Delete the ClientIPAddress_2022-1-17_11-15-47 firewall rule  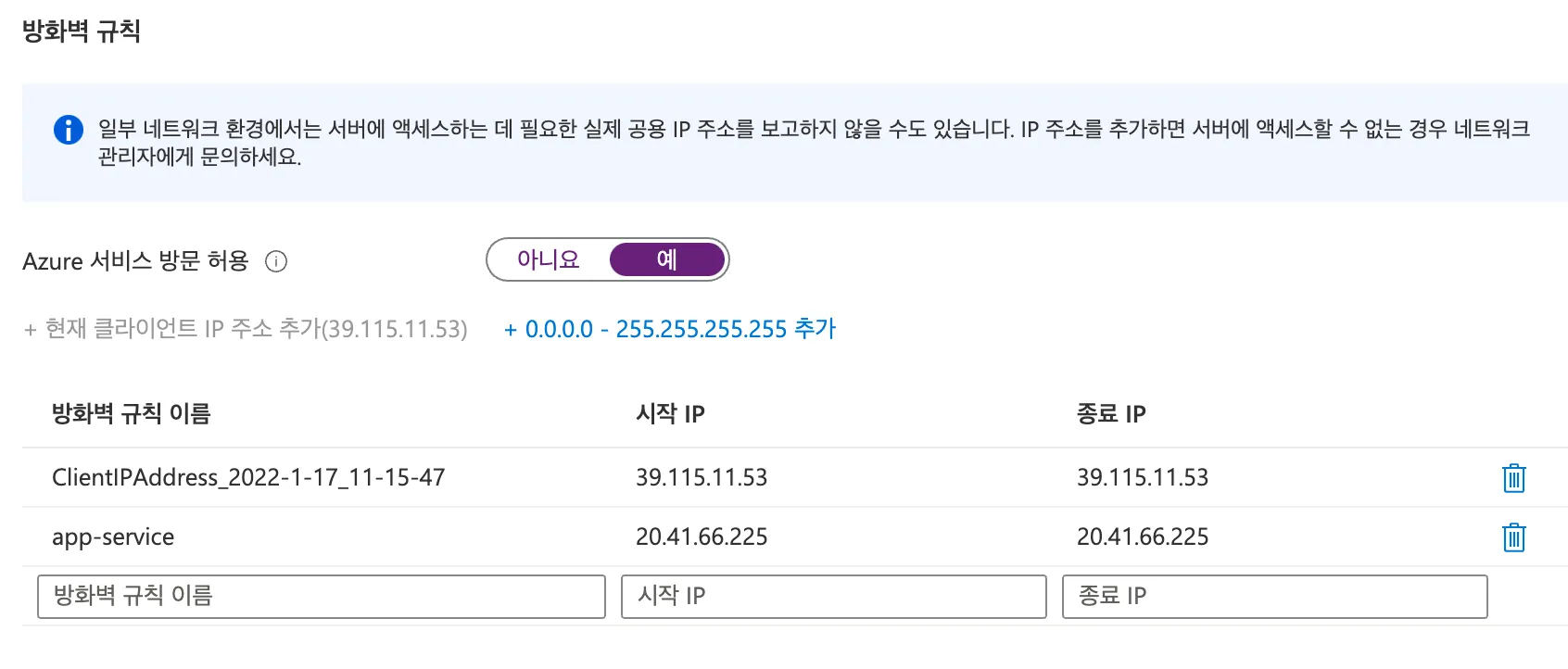(1513, 478)
